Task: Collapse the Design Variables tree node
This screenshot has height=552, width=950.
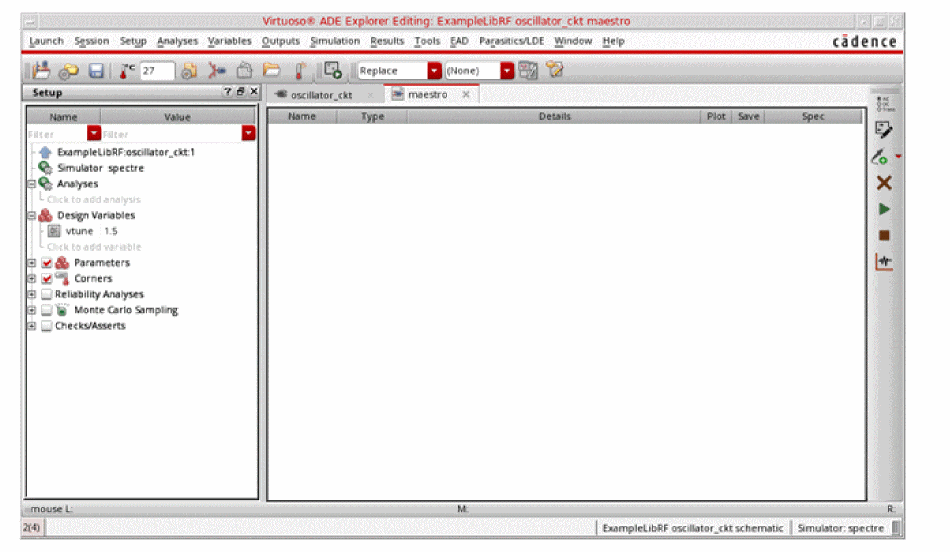Action: (x=32, y=215)
